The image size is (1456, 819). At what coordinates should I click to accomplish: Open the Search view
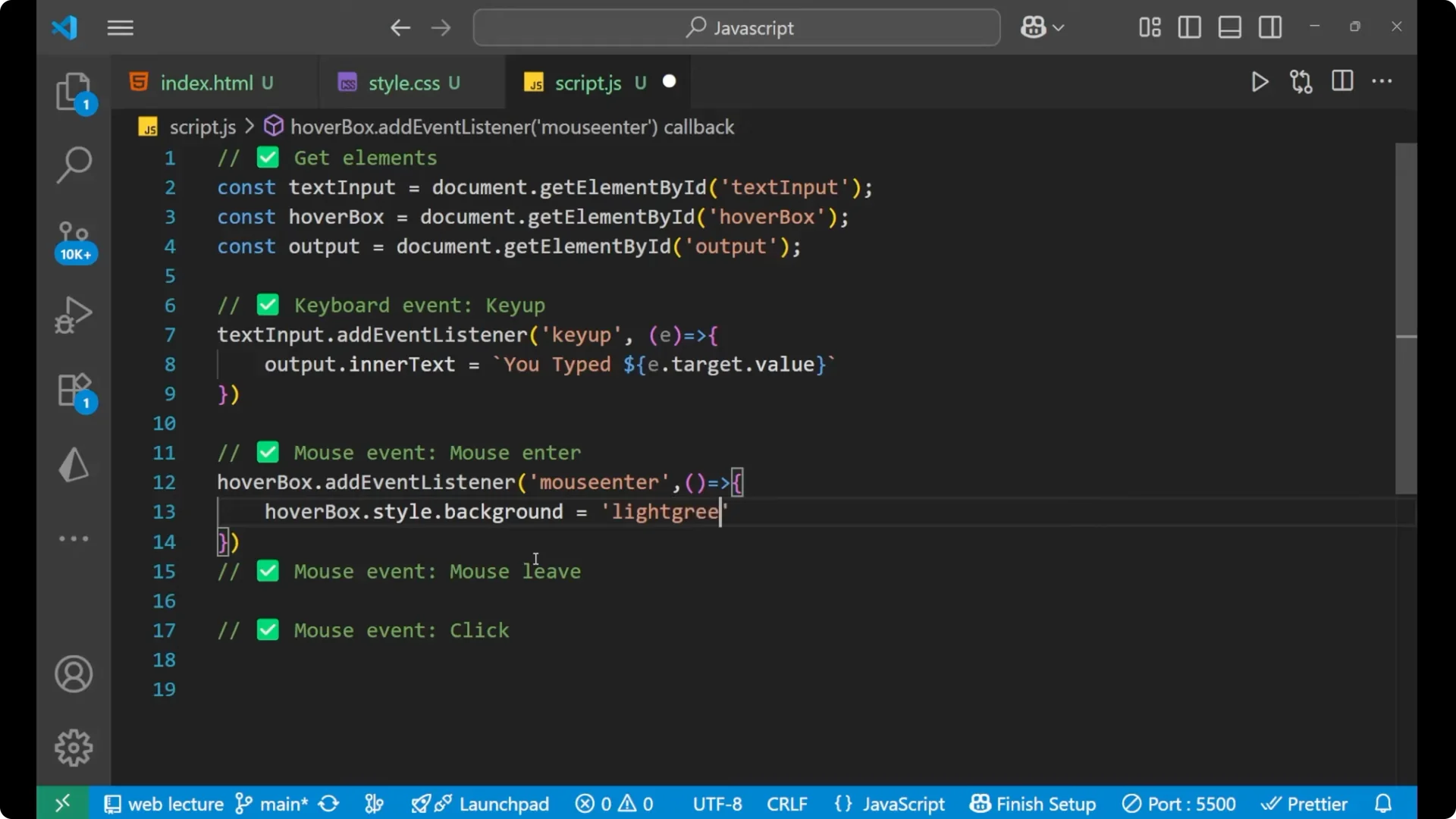74,165
